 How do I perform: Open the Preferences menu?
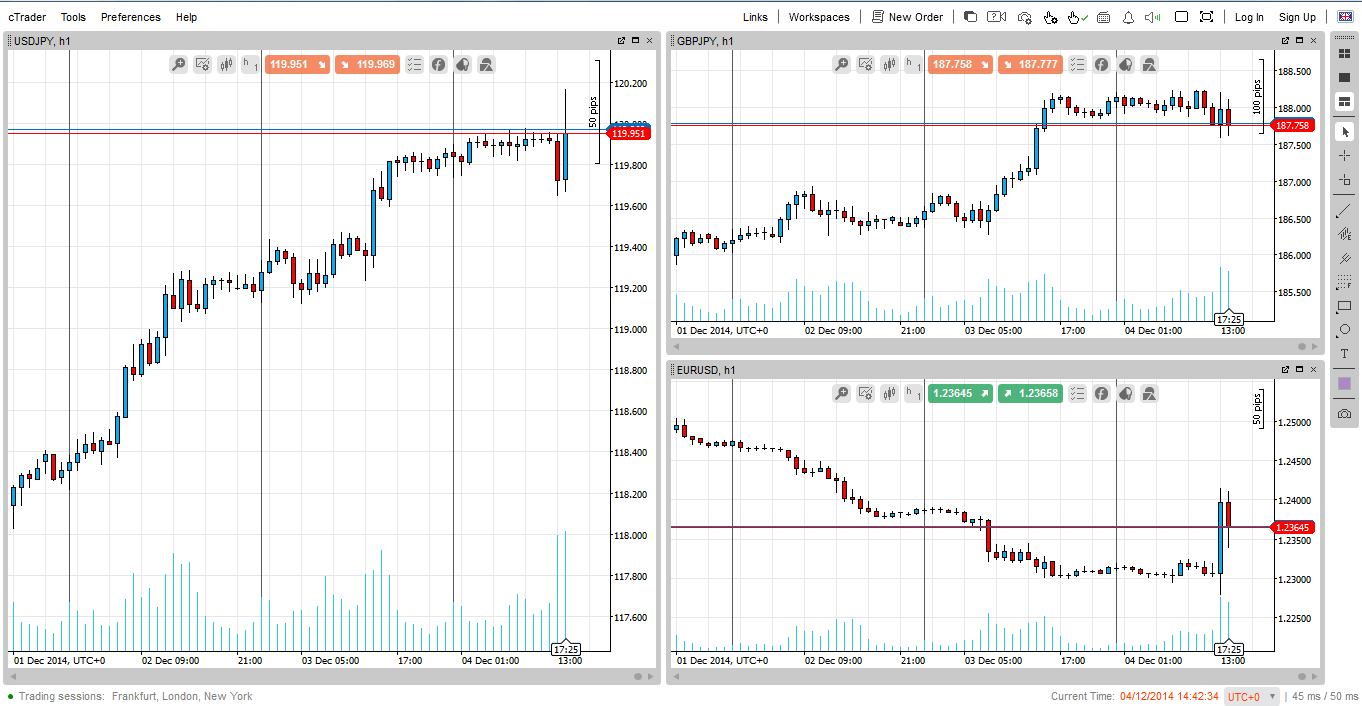(x=131, y=17)
